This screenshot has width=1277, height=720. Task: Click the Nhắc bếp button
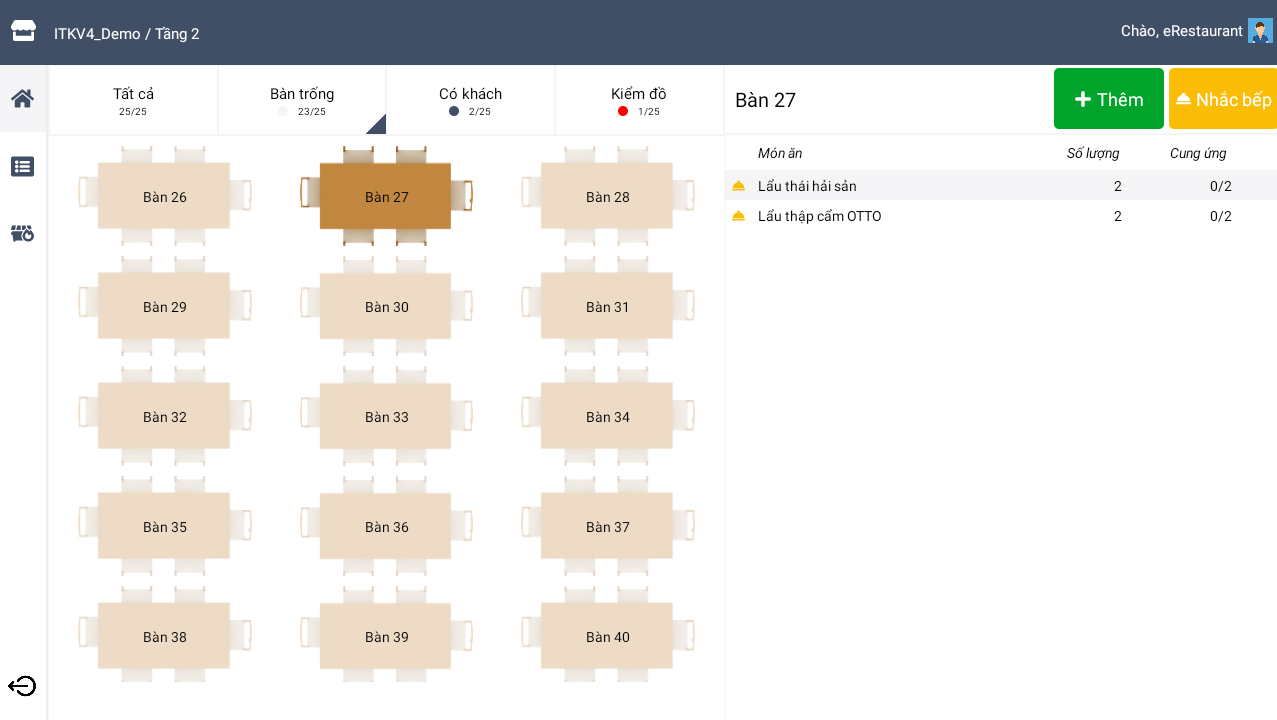(1223, 99)
